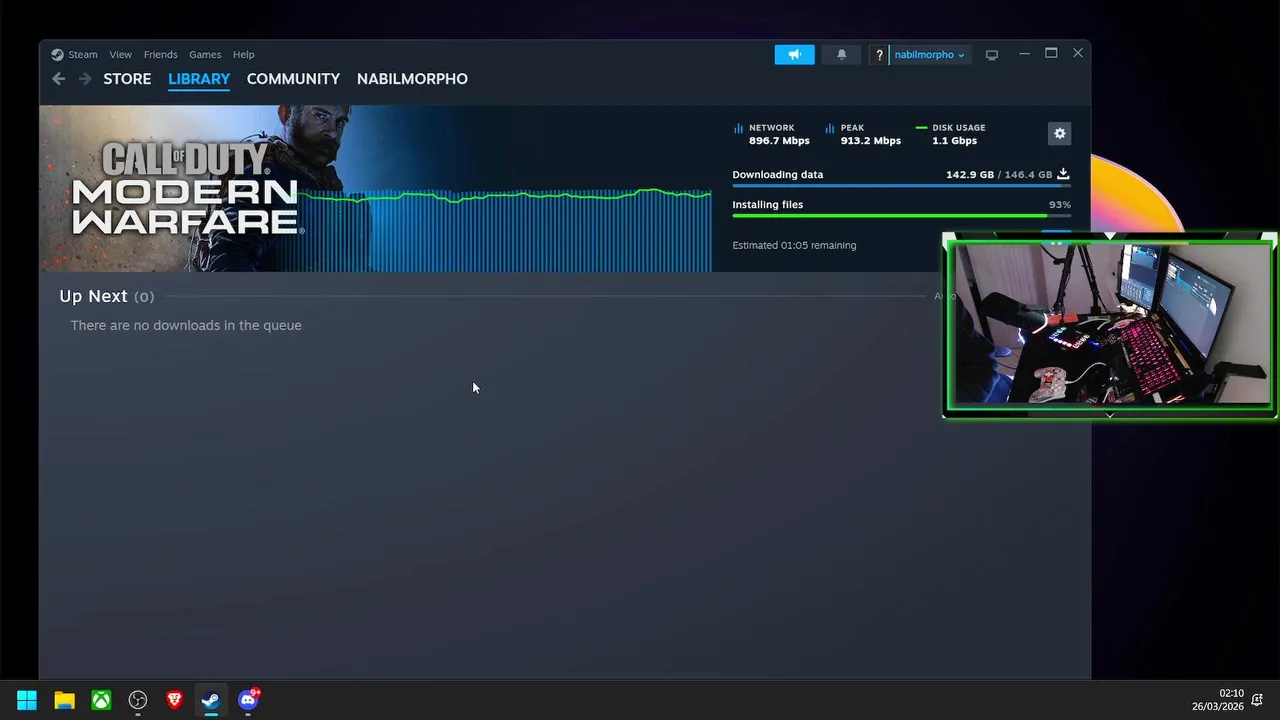The height and width of the screenshot is (720, 1280).
Task: Click the back navigation arrow
Action: [59, 79]
